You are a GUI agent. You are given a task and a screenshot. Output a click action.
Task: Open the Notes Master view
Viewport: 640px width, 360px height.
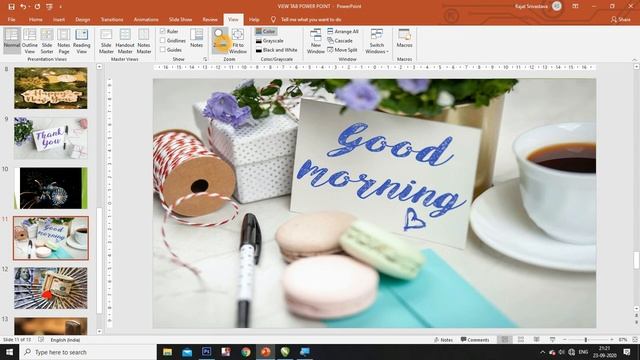(144, 41)
